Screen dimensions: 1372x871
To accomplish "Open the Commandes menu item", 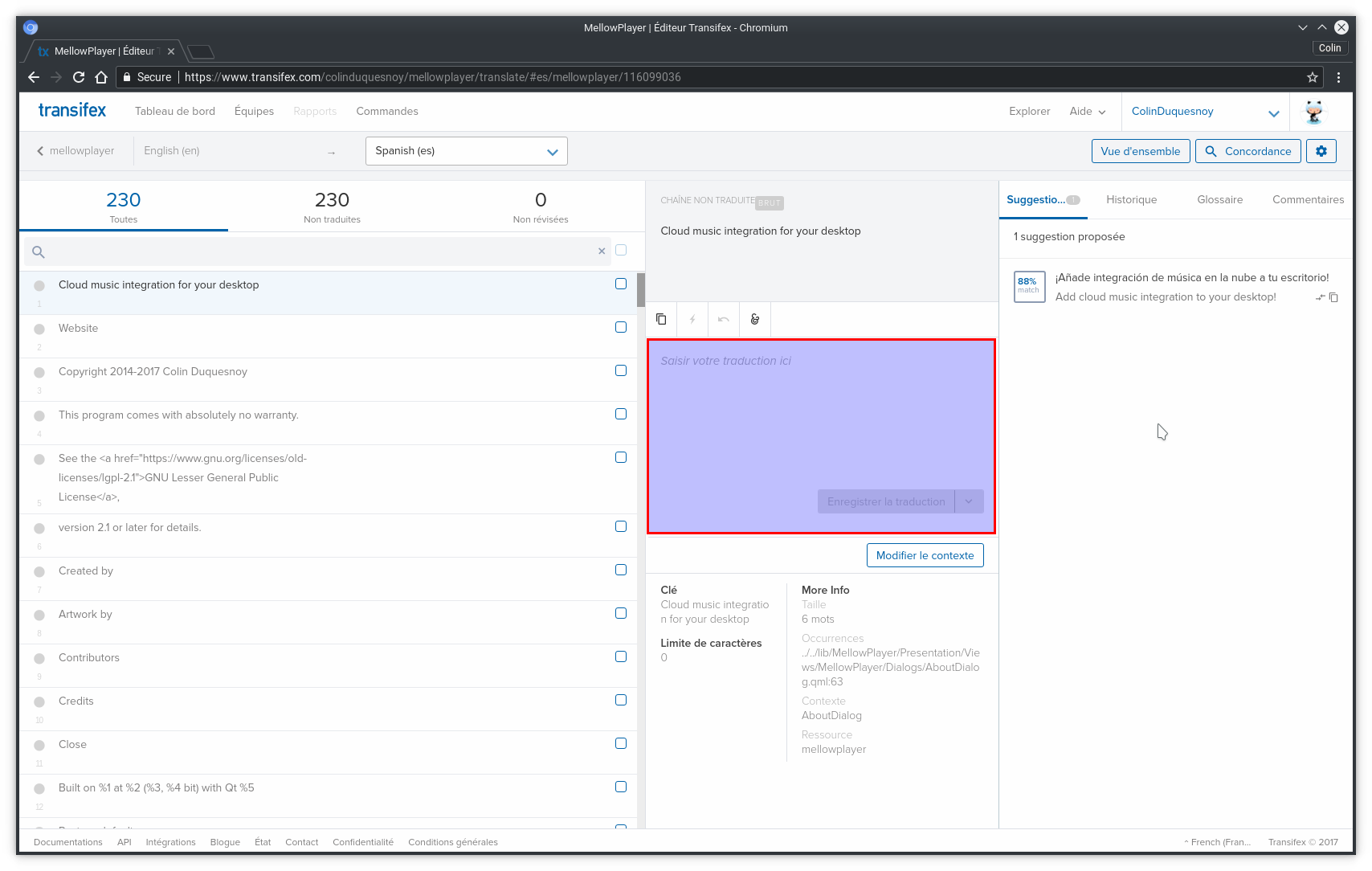I will pos(387,112).
